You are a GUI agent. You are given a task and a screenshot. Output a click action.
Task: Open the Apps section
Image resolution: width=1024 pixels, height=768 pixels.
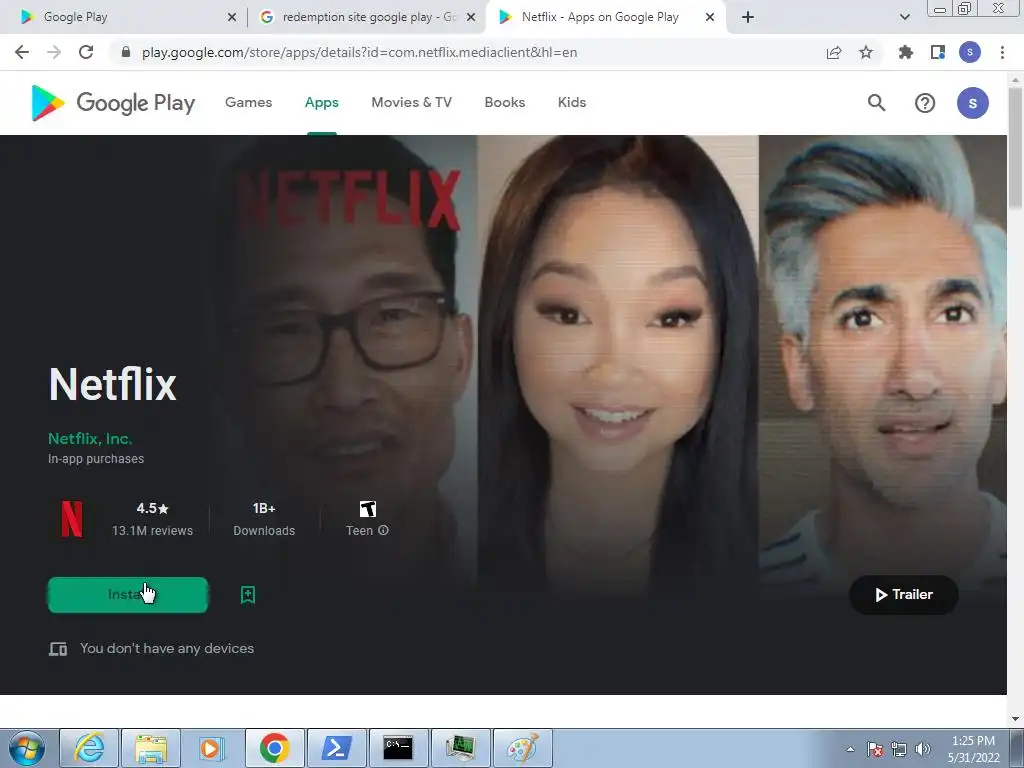(321, 103)
